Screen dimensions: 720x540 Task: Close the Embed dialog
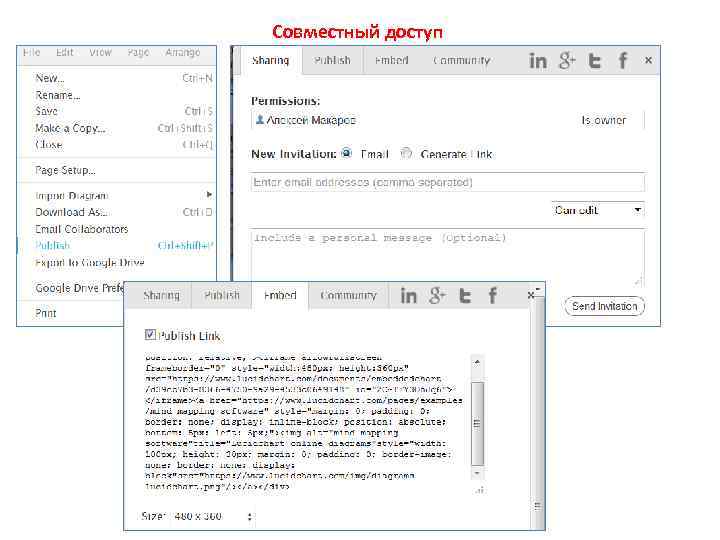coord(531,295)
